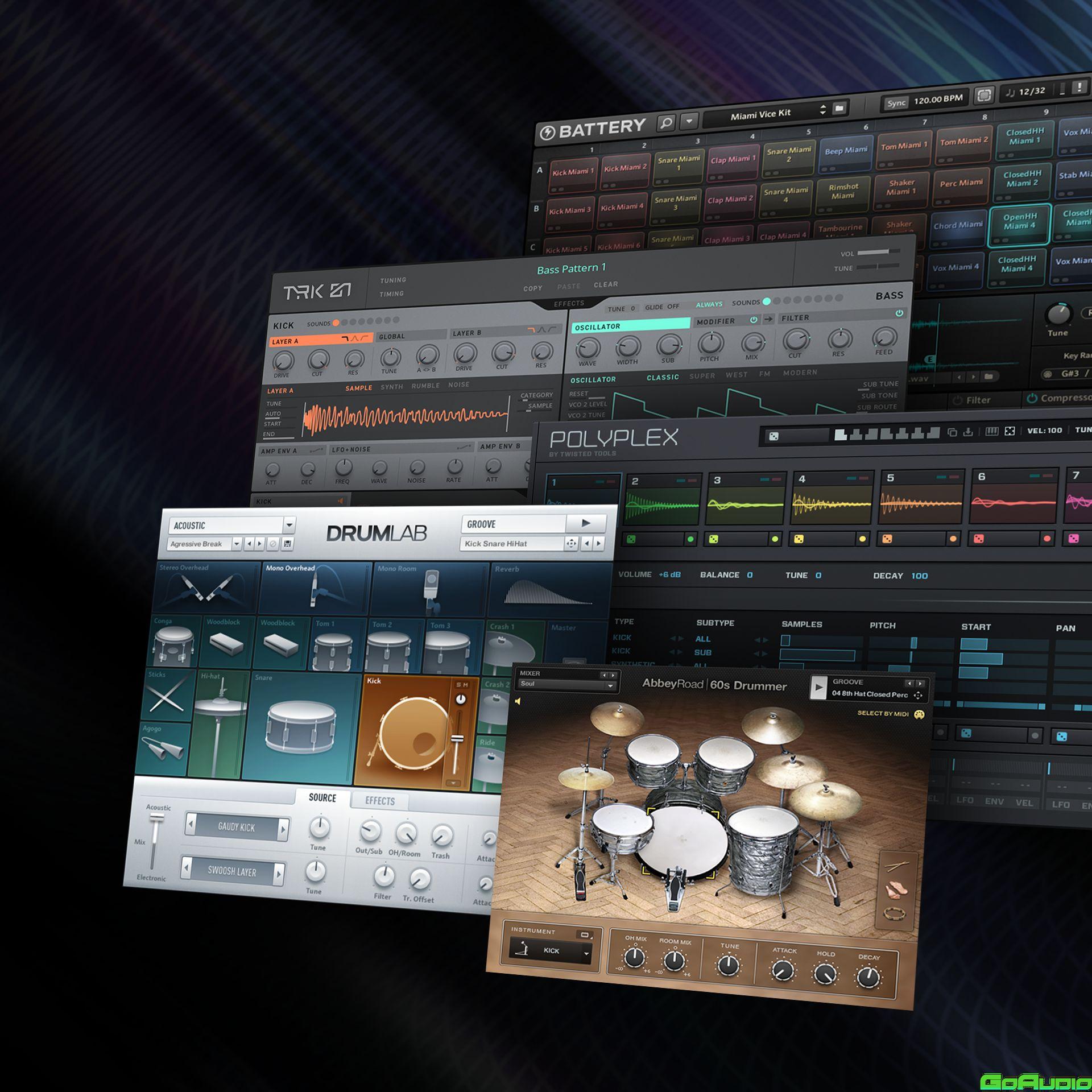Click CLEAR in TRK-01 Bass Pattern header
This screenshot has height=1092, width=1092.
point(606,284)
